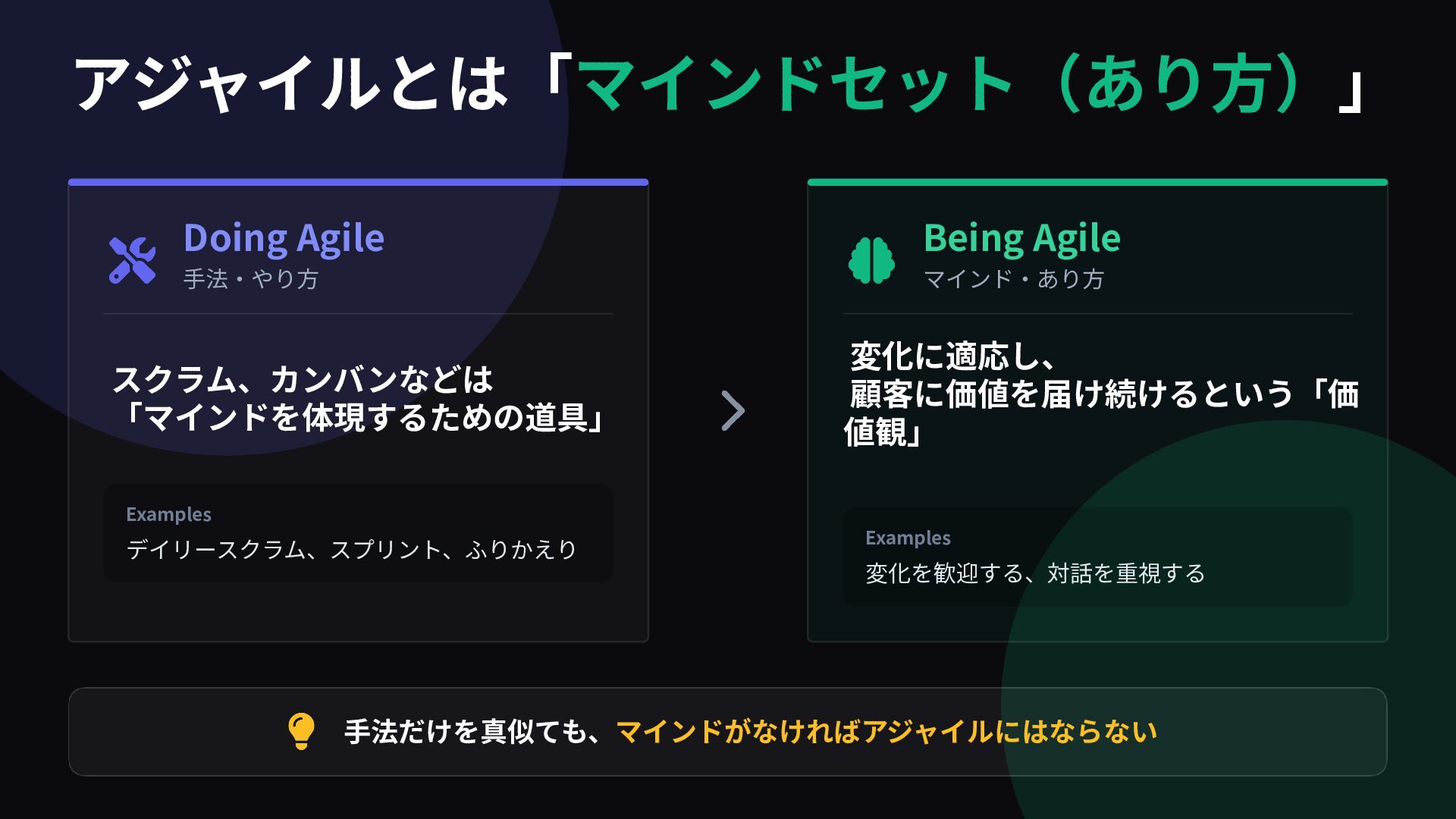The height and width of the screenshot is (819, 1456).
Task: Click the purple top bar of the Doing Agile card
Action: coord(358,182)
